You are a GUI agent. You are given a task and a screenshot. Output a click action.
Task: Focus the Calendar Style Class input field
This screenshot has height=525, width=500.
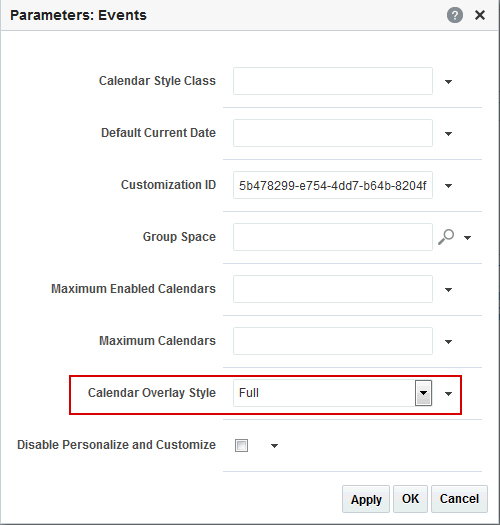pos(333,81)
